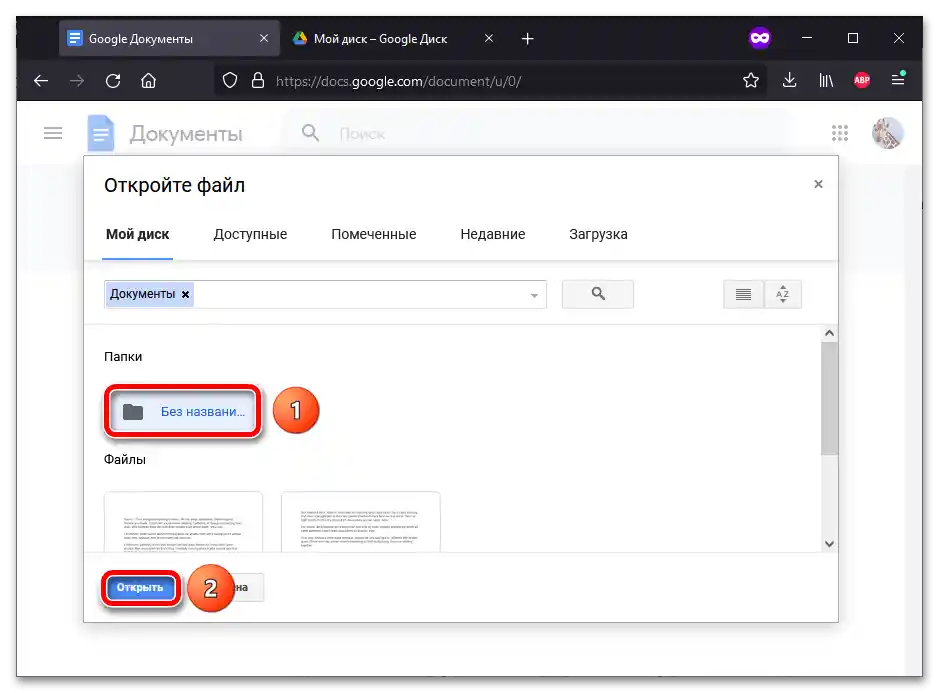Screen dimensions: 939x693
Task: Click the Открыть button
Action: tap(140, 588)
